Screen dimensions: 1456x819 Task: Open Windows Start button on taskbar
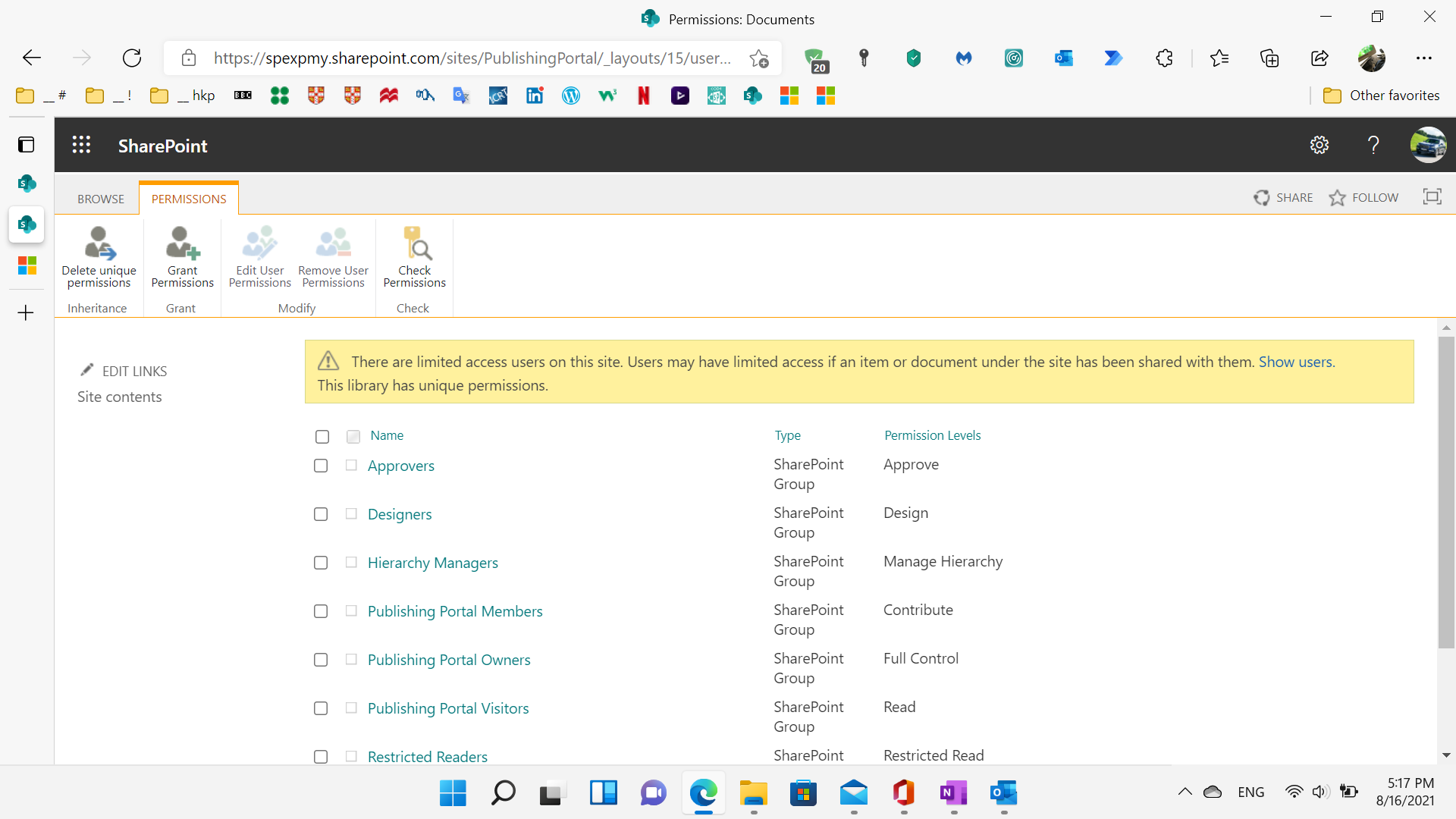[453, 792]
